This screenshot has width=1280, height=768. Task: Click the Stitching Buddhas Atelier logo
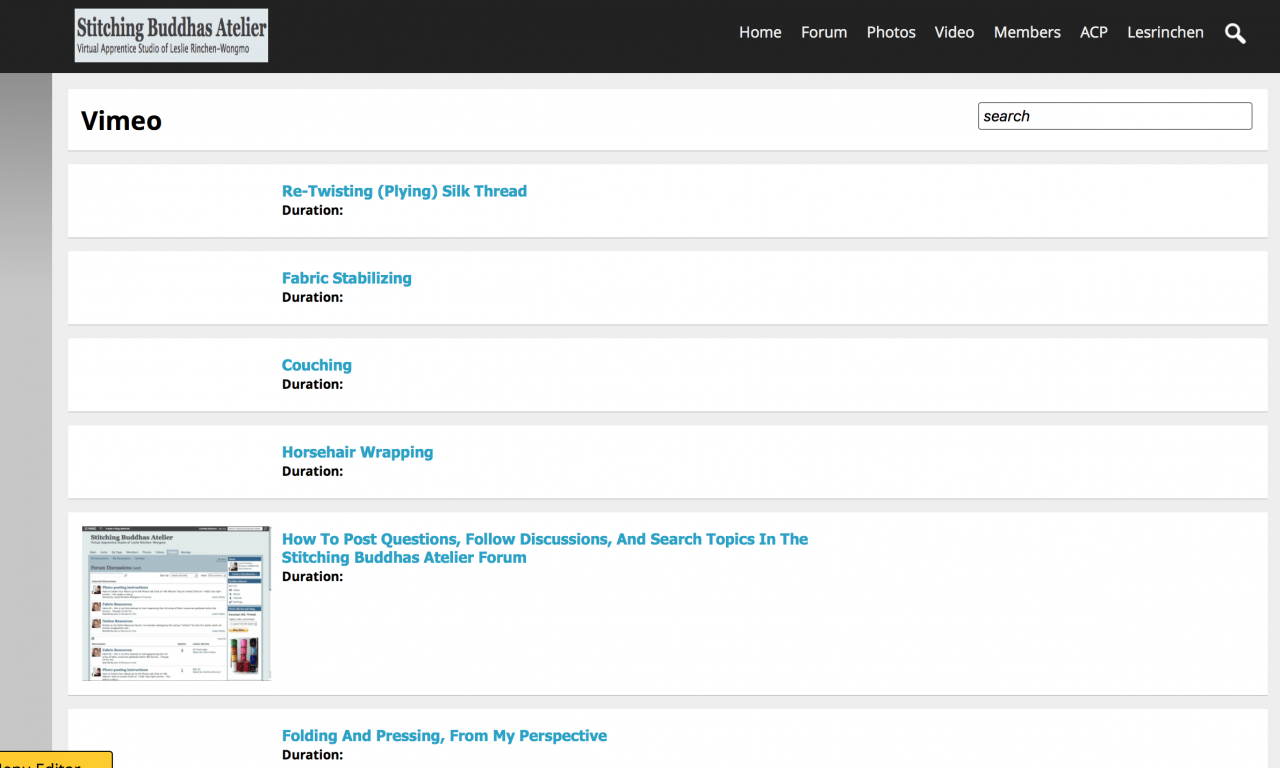pyautogui.click(x=171, y=36)
